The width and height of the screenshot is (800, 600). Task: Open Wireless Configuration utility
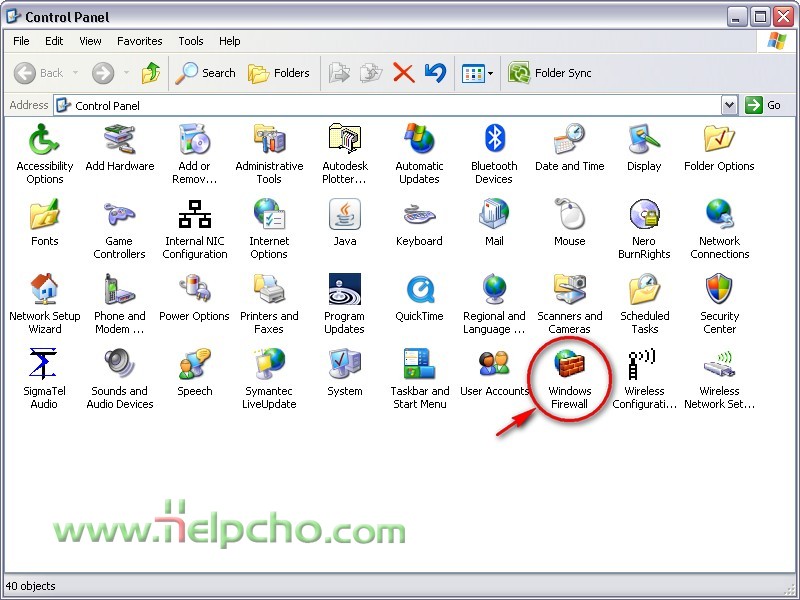point(644,379)
